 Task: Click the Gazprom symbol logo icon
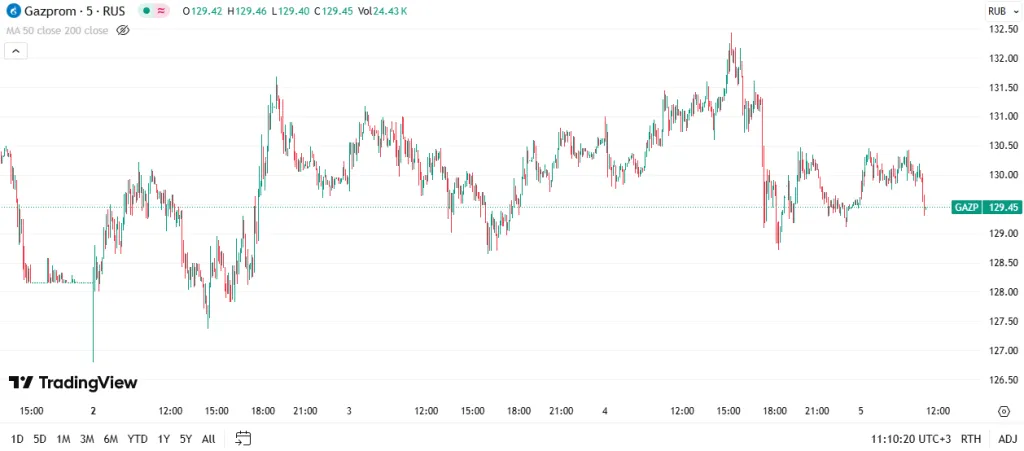click(x=13, y=11)
